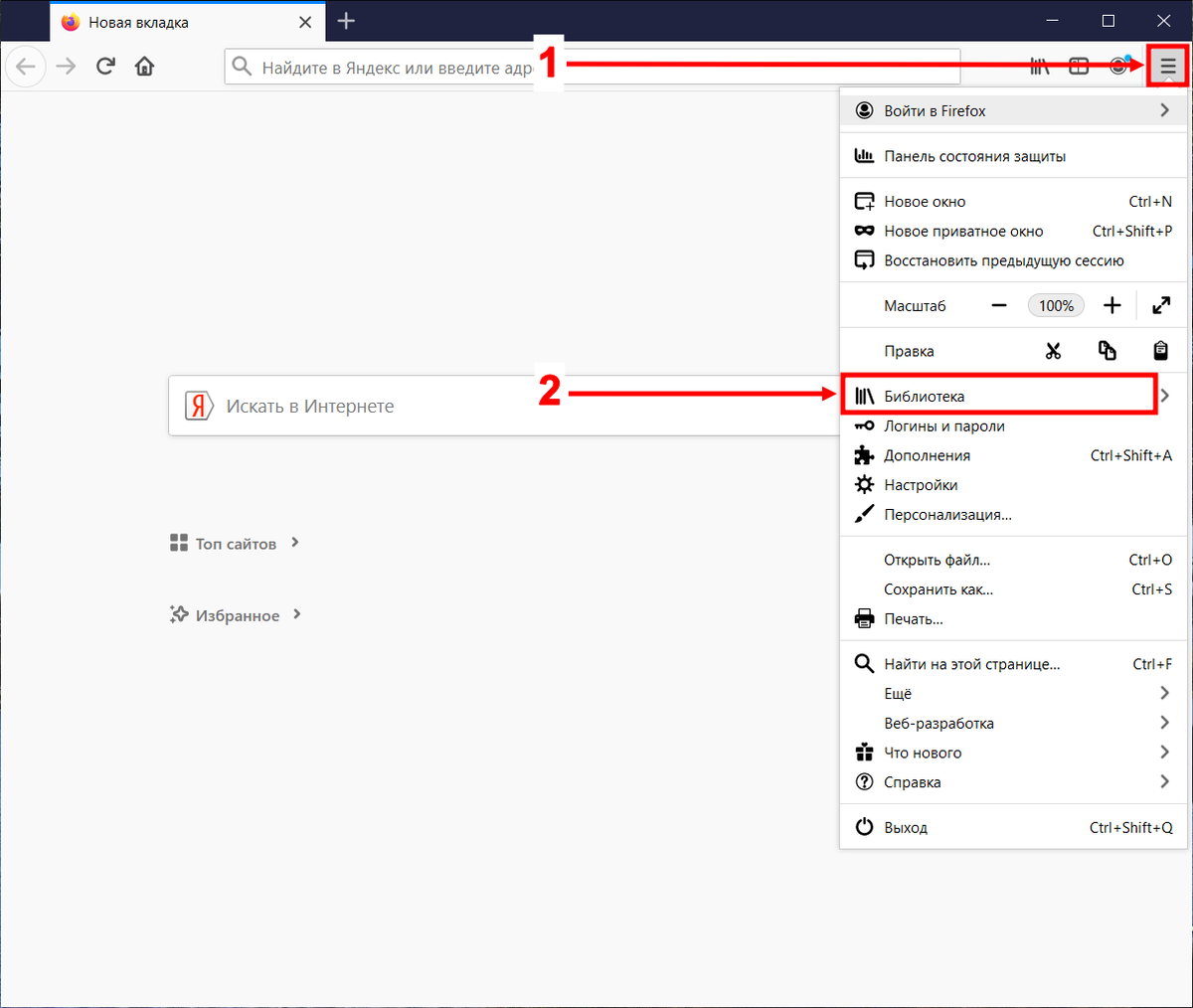Click the Paste clipboard icon

(1159, 350)
